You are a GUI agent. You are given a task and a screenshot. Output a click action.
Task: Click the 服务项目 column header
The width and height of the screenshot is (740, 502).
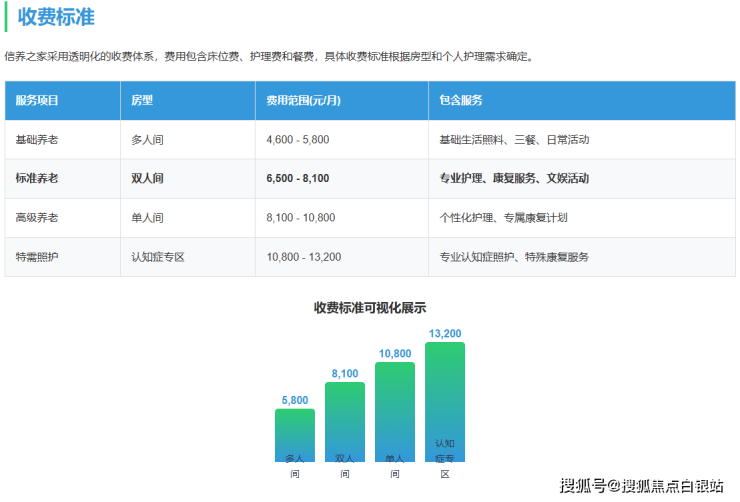37,101
